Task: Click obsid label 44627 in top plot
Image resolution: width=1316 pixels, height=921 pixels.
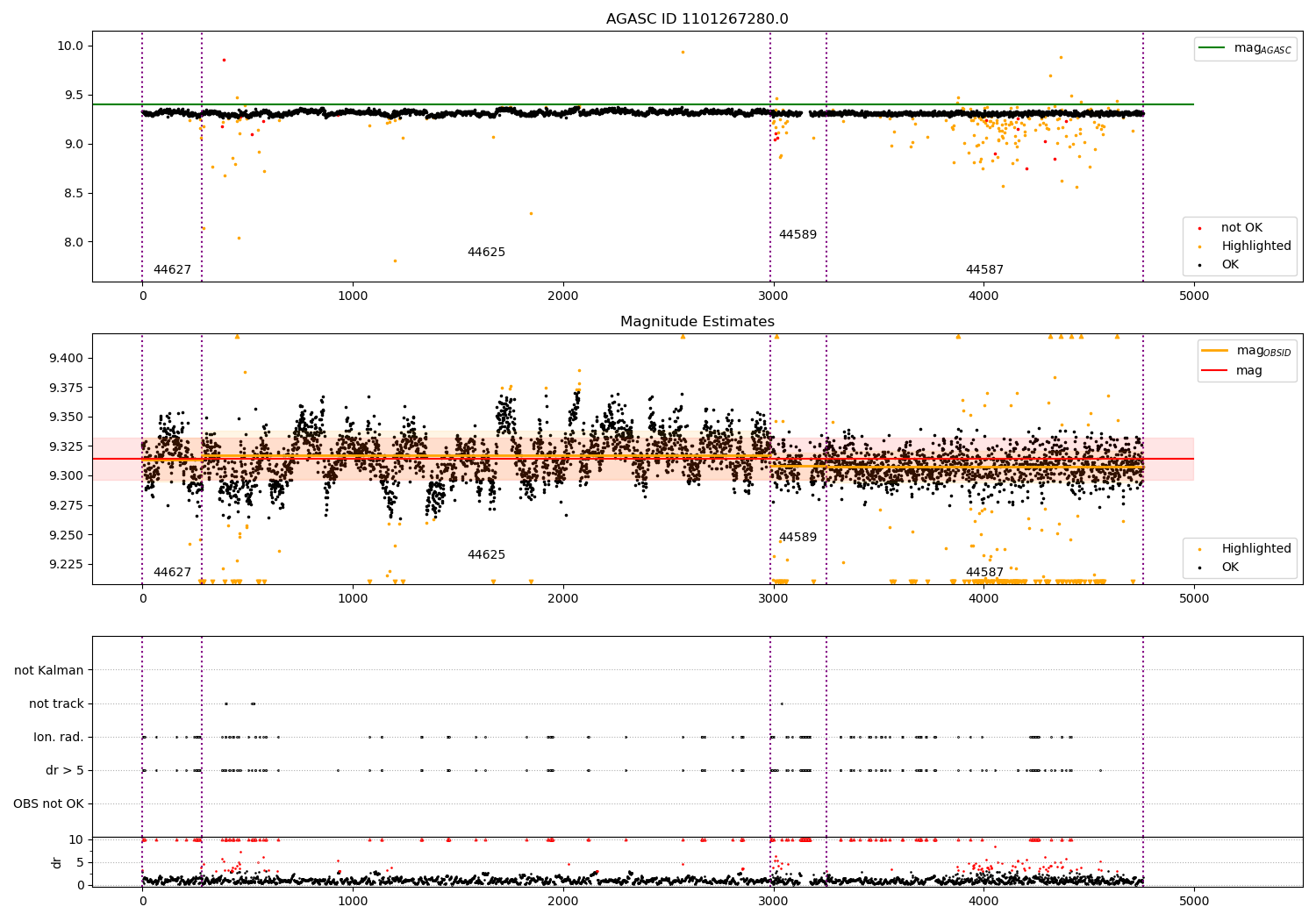Action: point(172,270)
